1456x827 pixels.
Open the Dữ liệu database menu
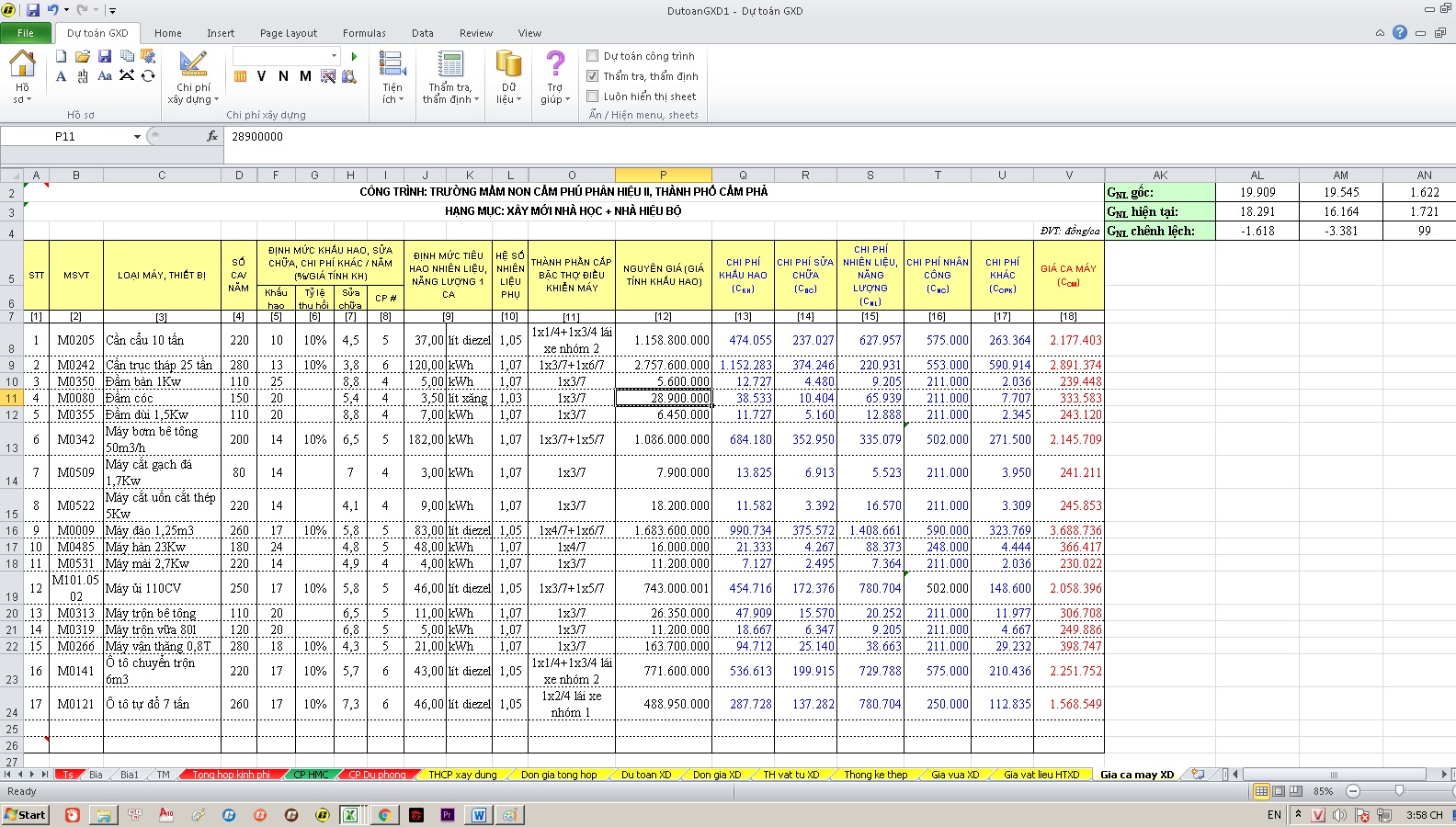(x=508, y=77)
